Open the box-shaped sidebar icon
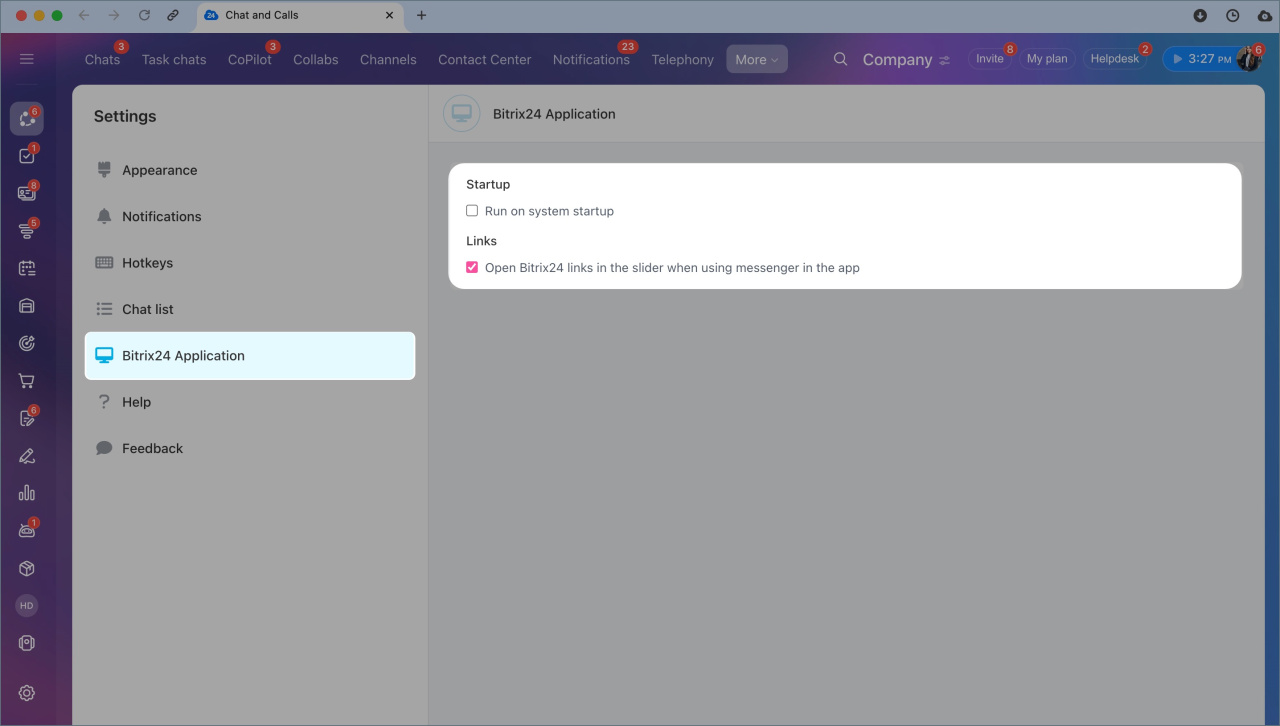This screenshot has width=1280, height=726. (27, 568)
